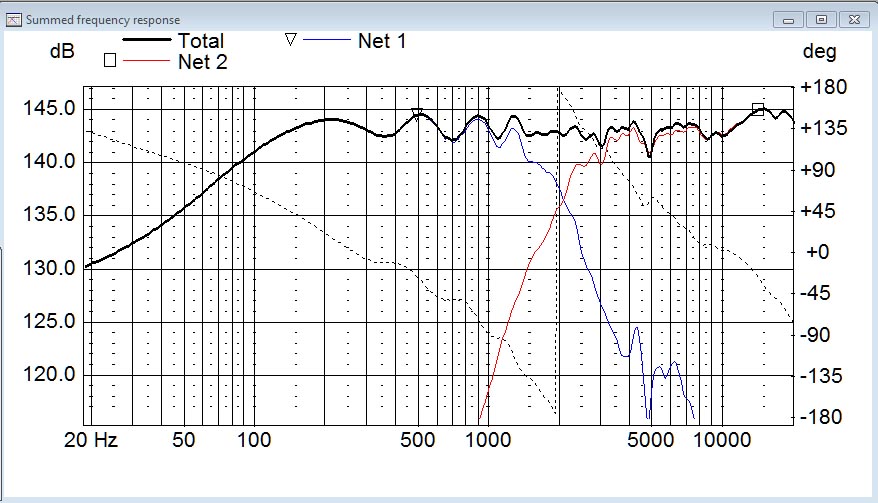Select the Net 1 legend label
The width and height of the screenshot is (878, 503).
[x=382, y=41]
